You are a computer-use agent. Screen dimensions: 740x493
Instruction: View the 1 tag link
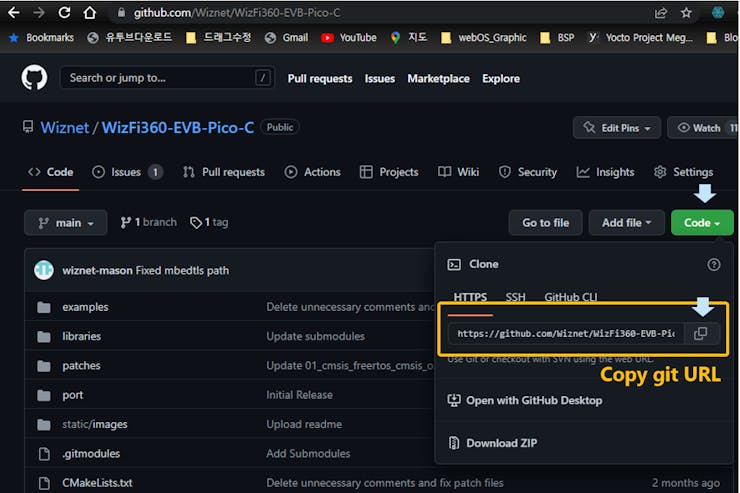tap(209, 222)
